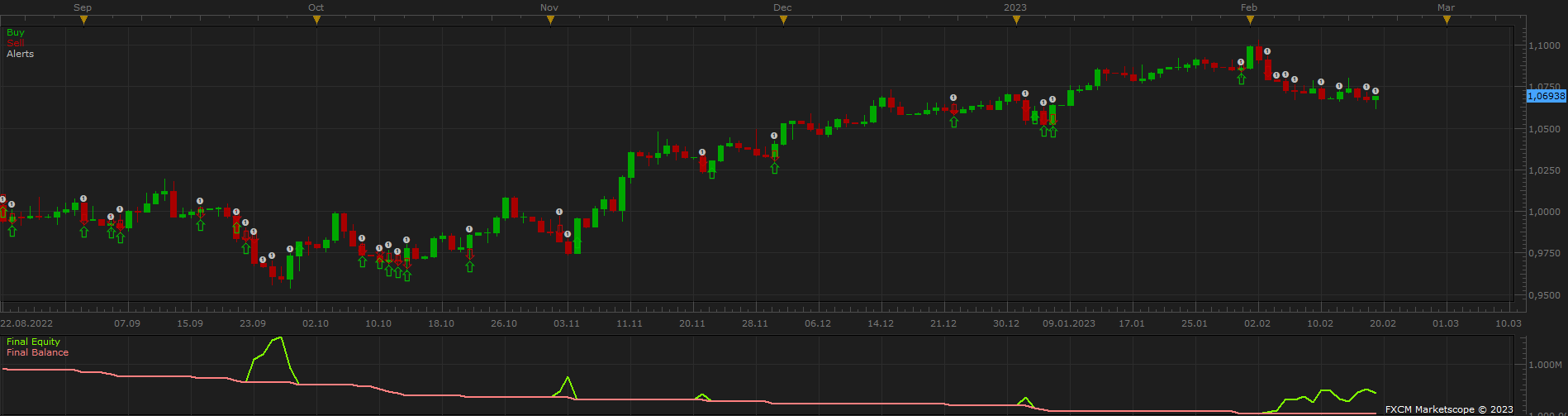Click the equity spike peak above the 03.11 date

tap(568, 378)
